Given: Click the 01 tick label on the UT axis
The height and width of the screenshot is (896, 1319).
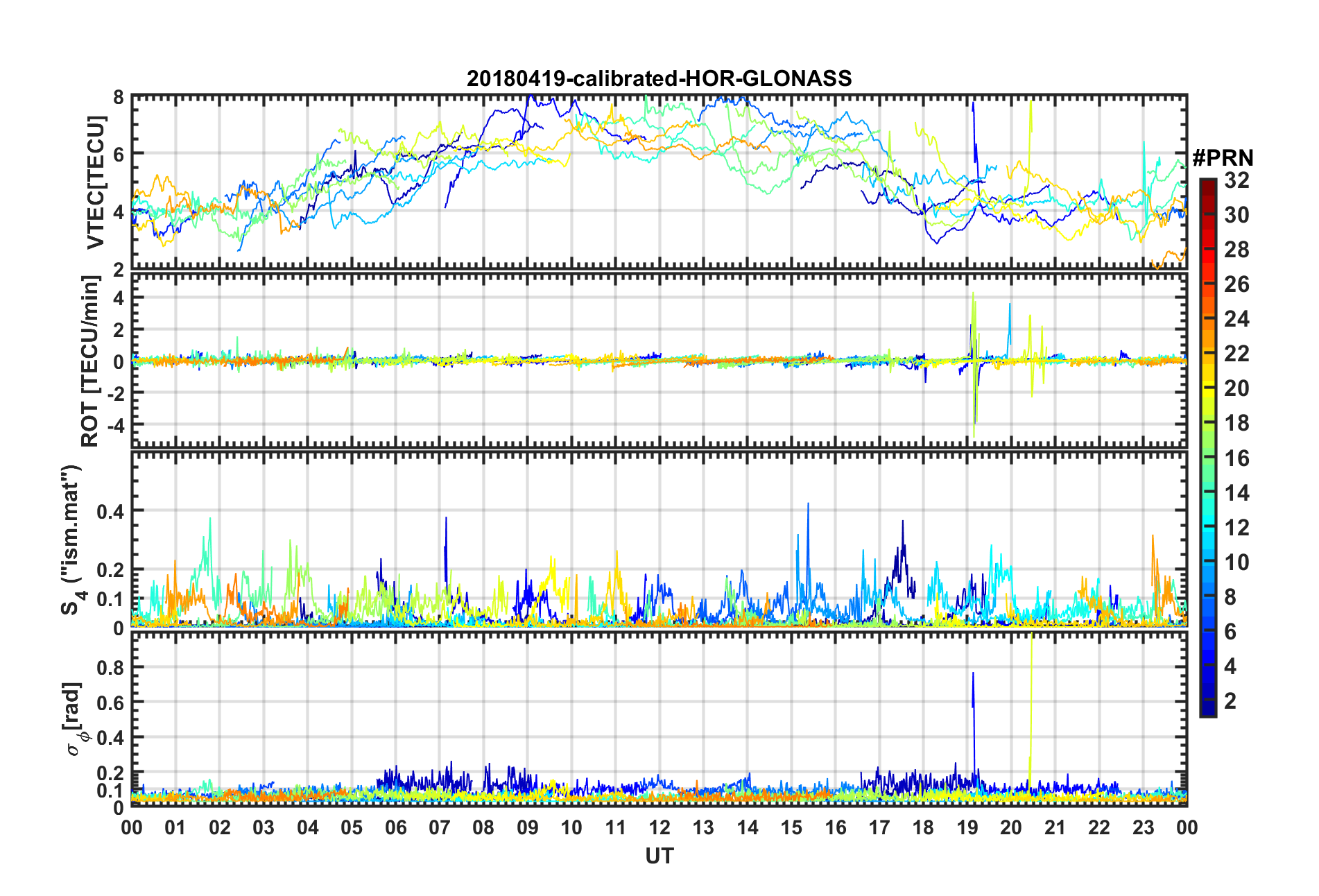Looking at the screenshot, I should (x=175, y=827).
